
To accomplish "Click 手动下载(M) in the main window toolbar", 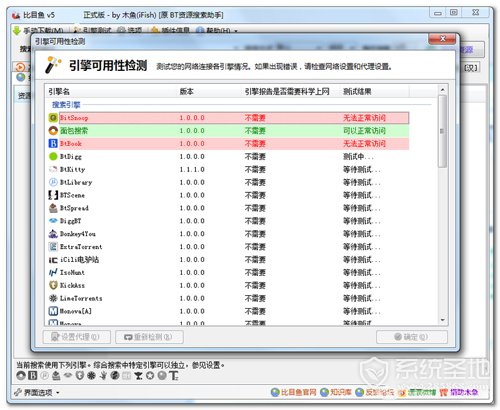I will [x=38, y=30].
